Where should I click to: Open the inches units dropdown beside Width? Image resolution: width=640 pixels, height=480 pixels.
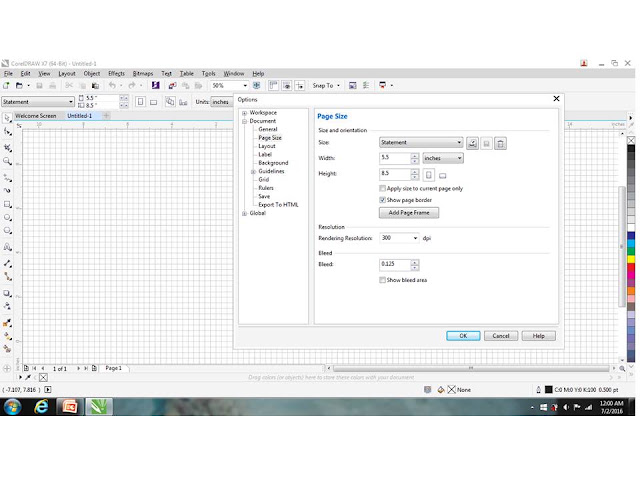(x=443, y=158)
